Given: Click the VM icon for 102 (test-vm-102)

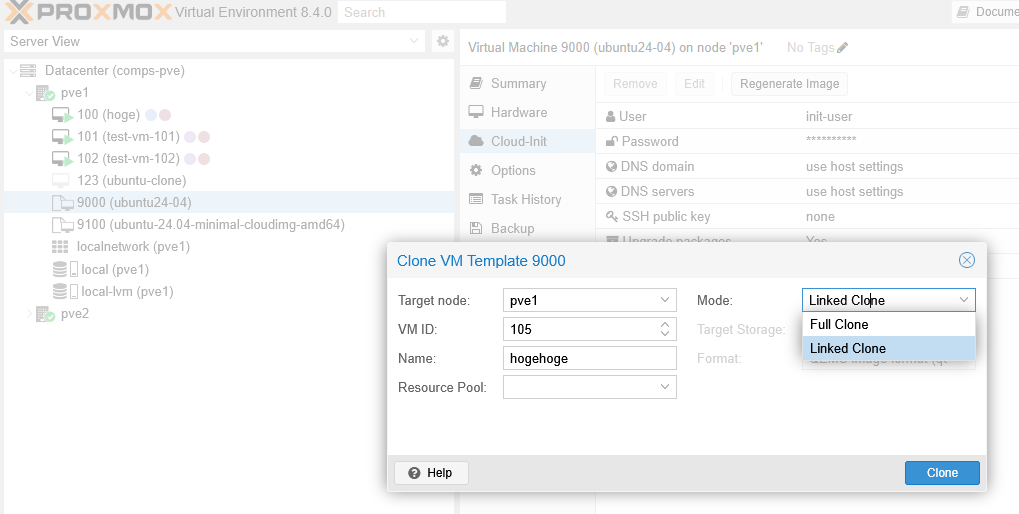Looking at the screenshot, I should point(62,159).
